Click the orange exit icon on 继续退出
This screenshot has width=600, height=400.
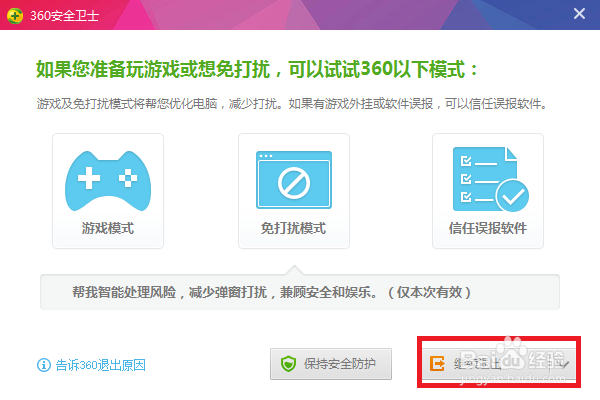437,364
